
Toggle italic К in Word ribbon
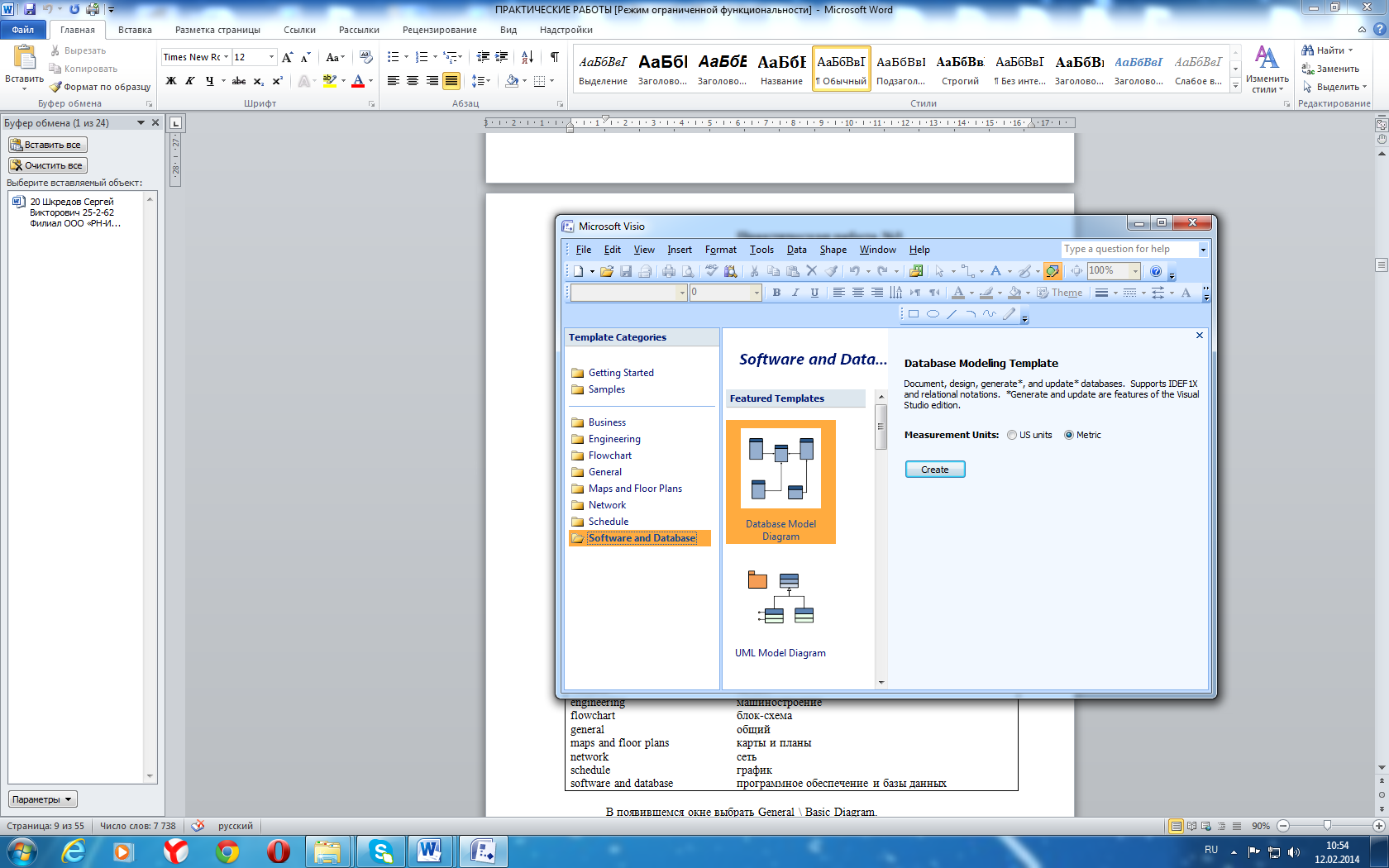click(190, 81)
